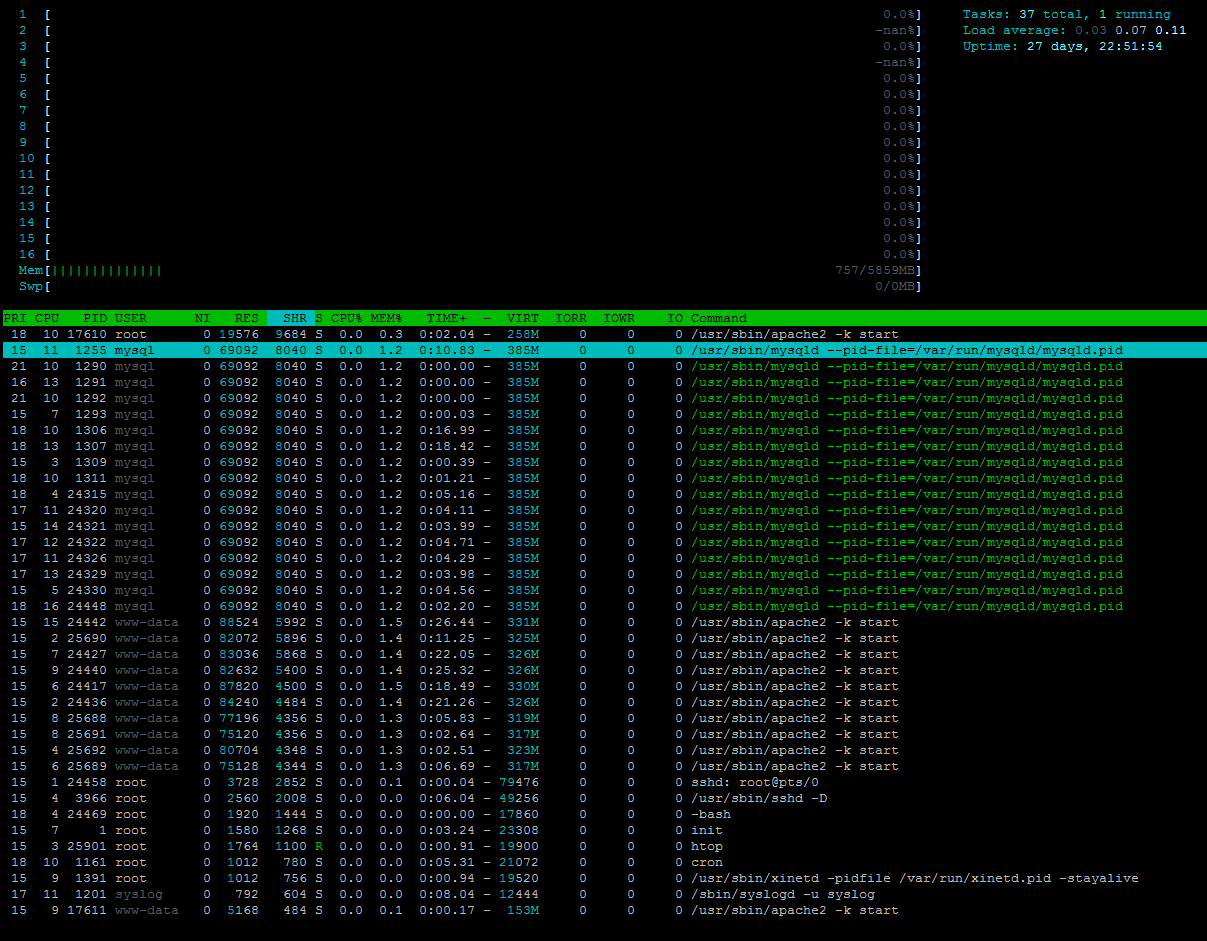Screen dimensions: 1207x941
Task: Sort by the MEM% column header
Action: tap(387, 318)
